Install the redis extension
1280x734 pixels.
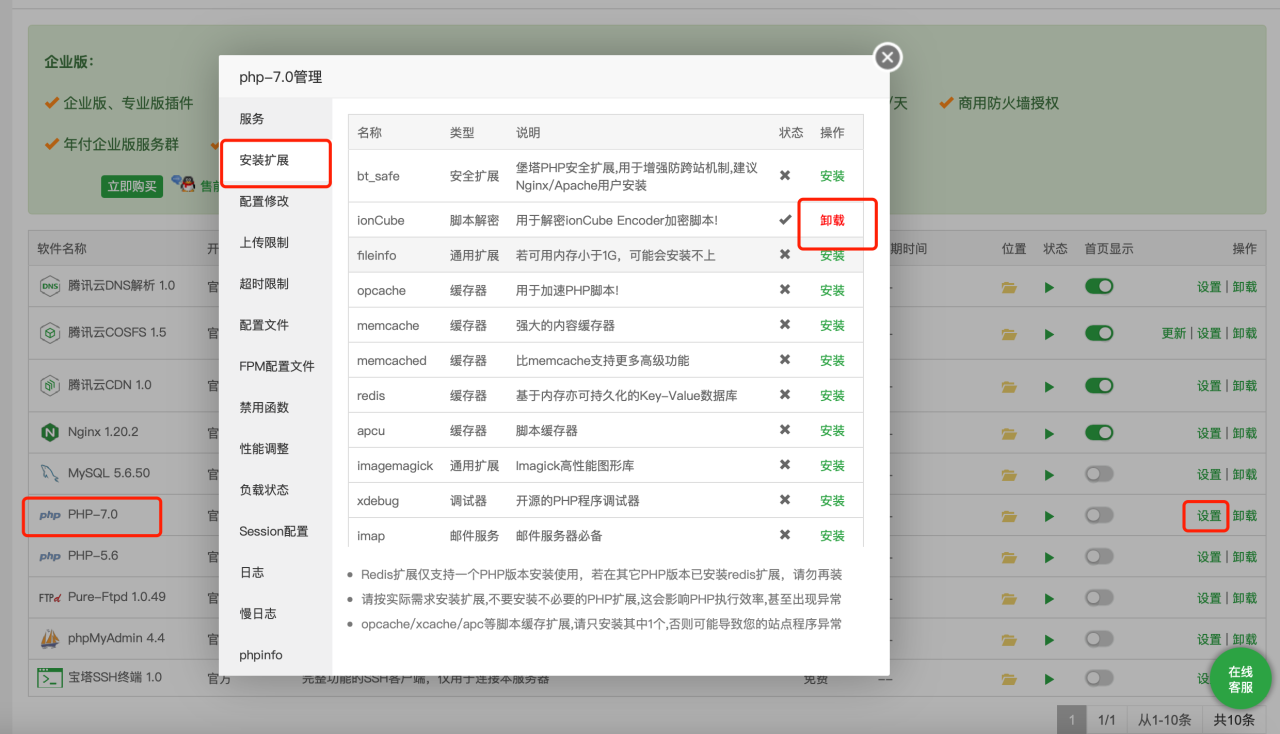832,396
